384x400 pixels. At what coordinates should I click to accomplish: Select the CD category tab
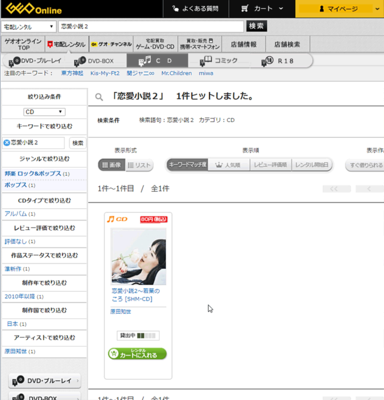click(157, 61)
